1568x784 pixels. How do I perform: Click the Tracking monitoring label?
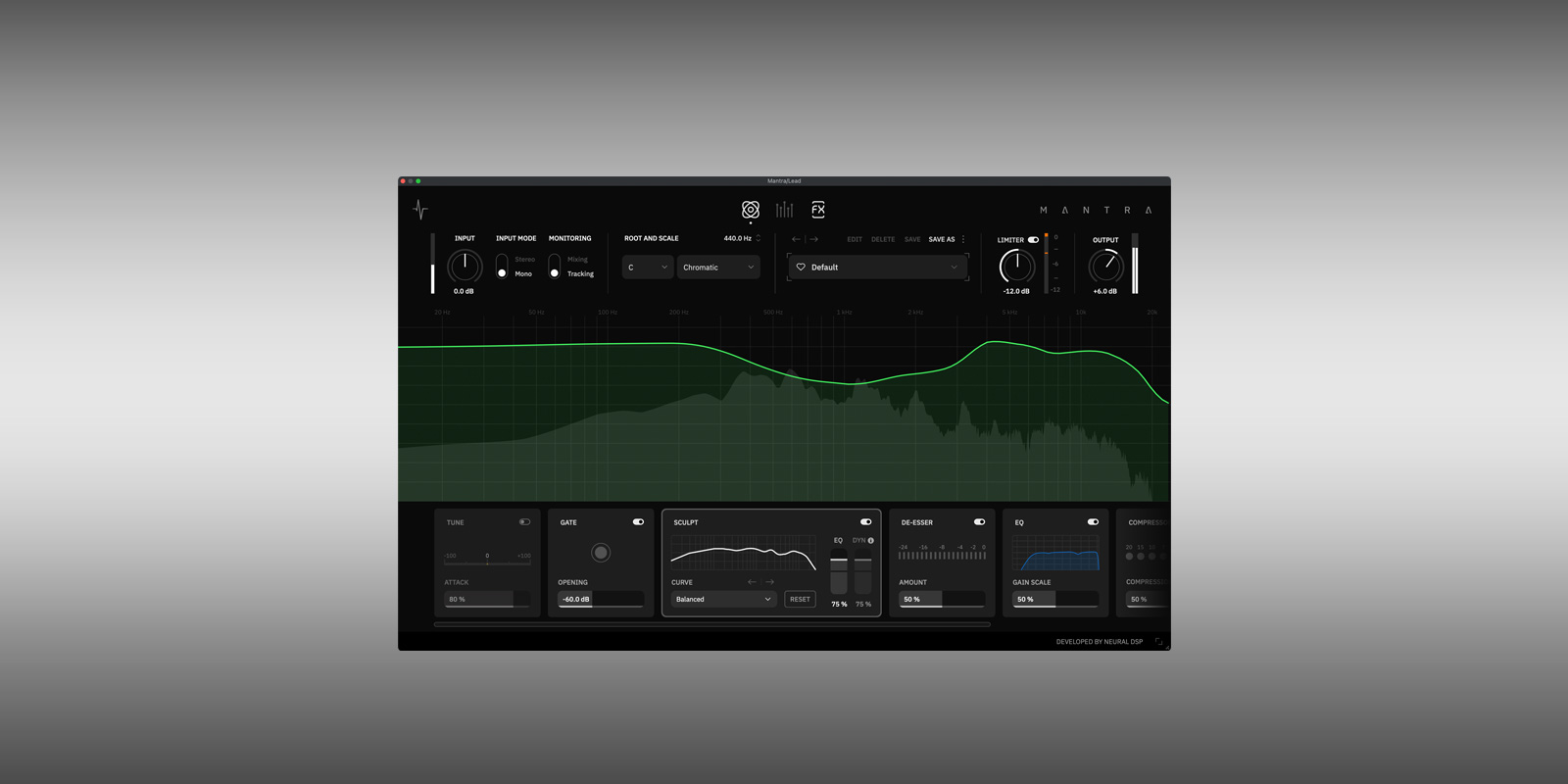(x=580, y=274)
